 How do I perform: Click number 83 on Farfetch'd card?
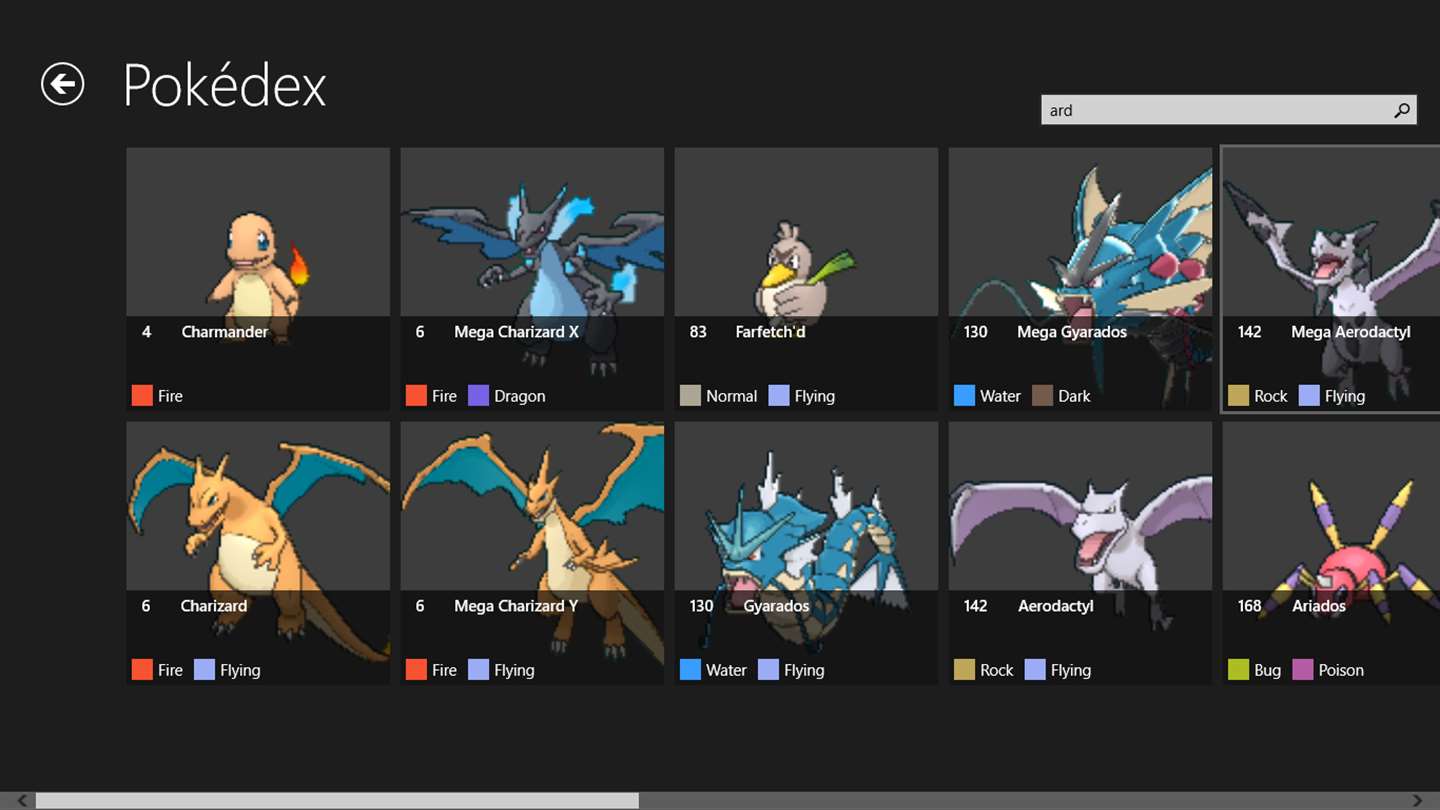tap(698, 332)
